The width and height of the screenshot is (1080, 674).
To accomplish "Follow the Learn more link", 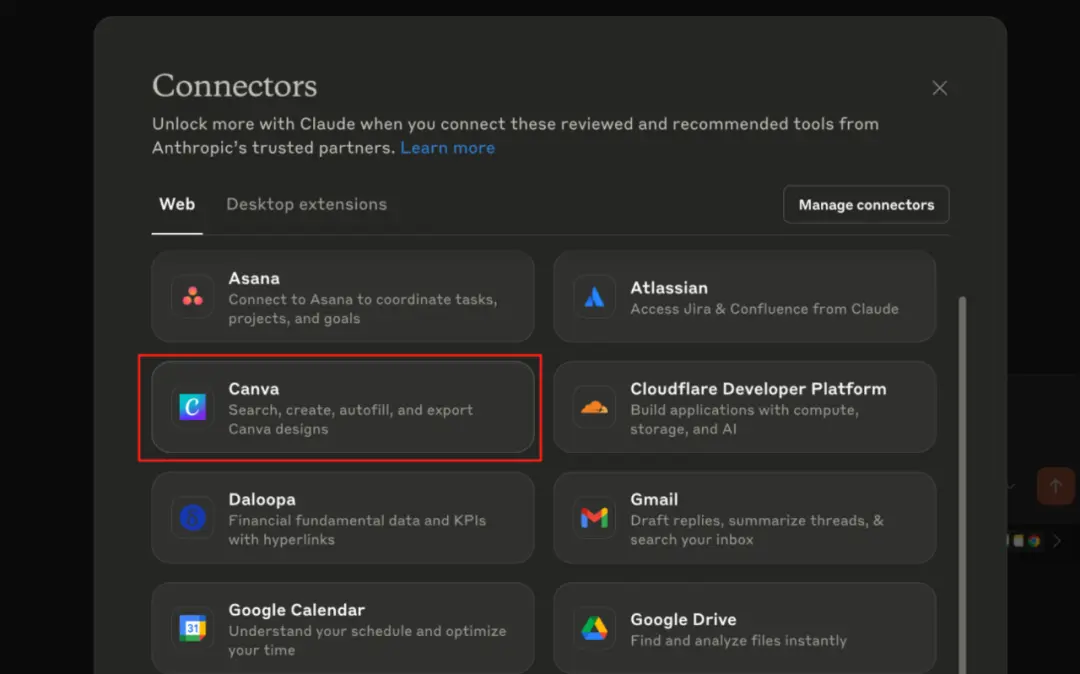I will coord(448,148).
